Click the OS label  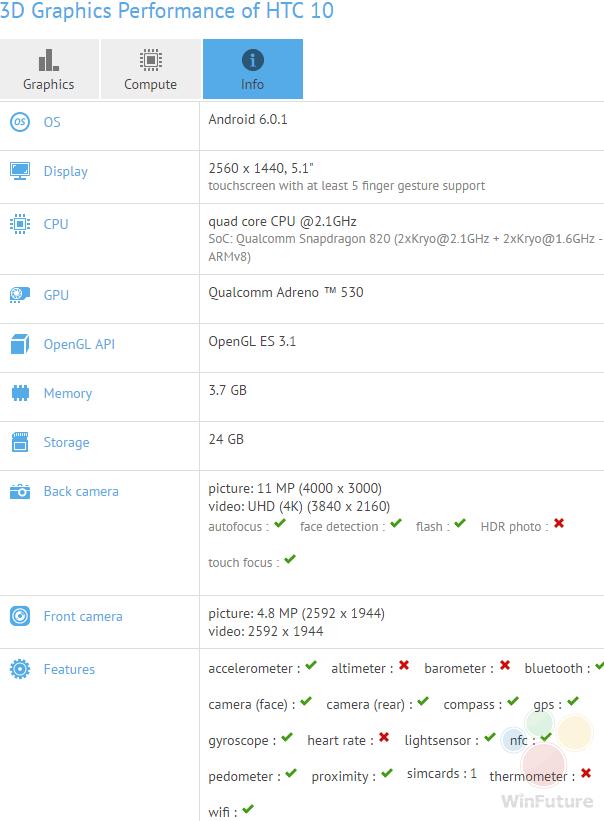[x=52, y=122]
